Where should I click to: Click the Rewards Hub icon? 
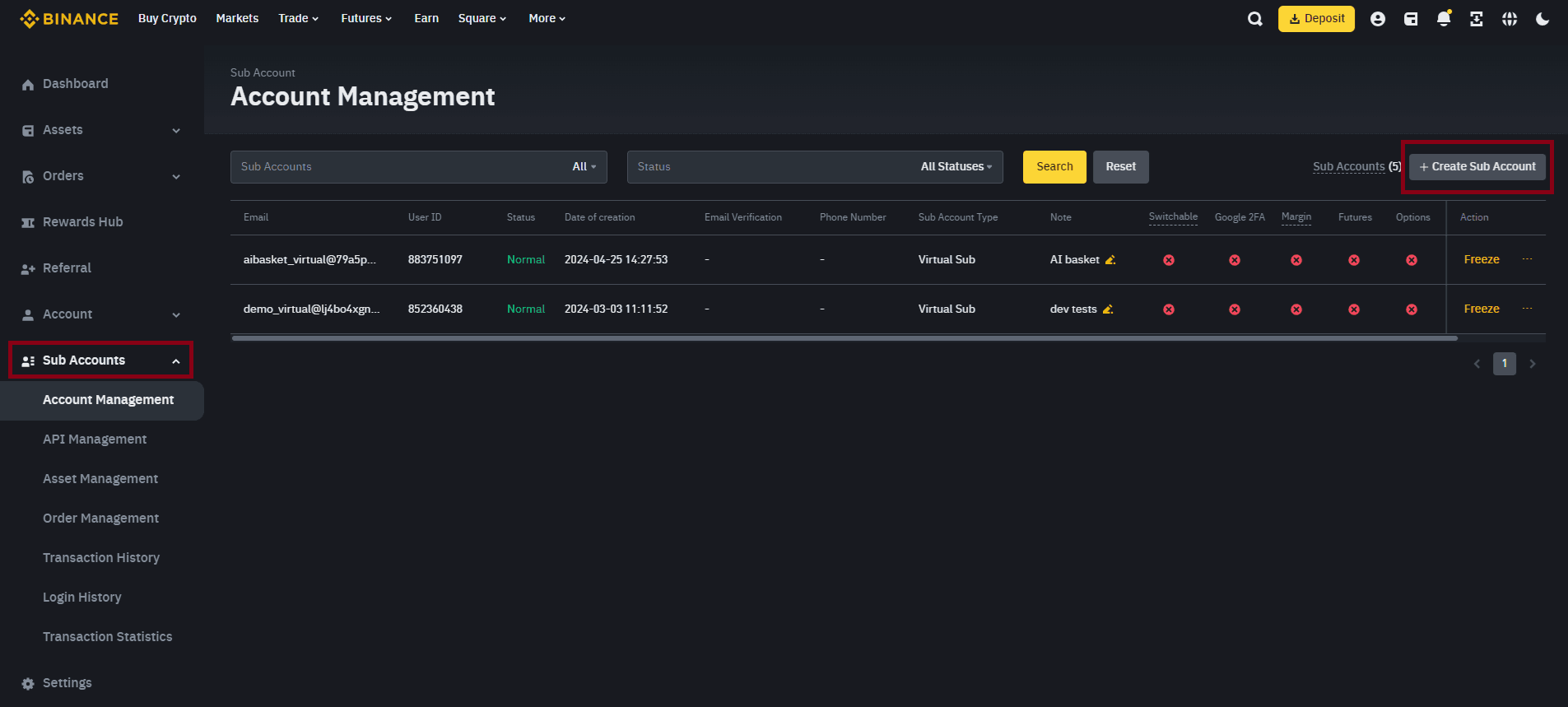coord(28,223)
